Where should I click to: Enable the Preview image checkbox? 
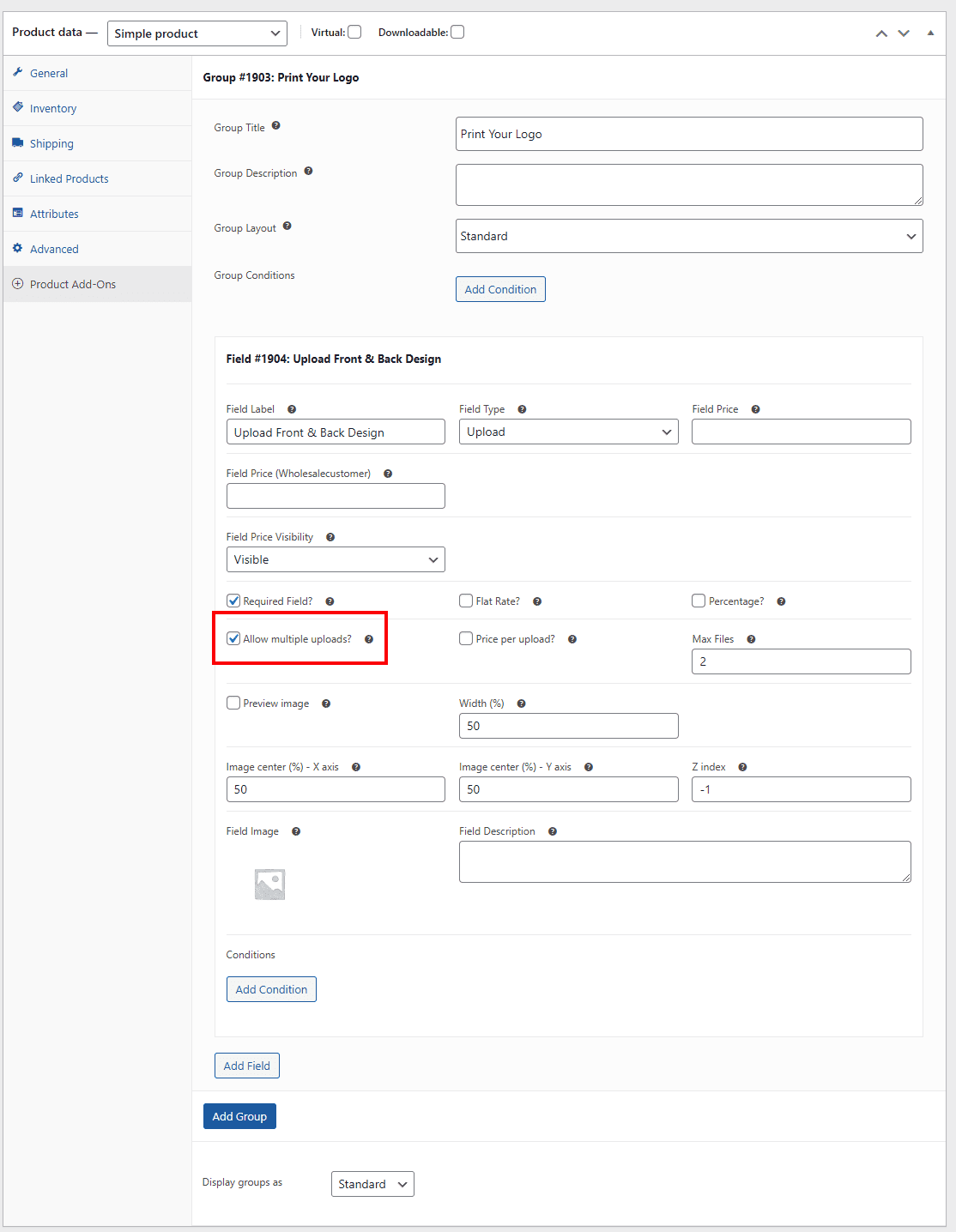tap(233, 703)
